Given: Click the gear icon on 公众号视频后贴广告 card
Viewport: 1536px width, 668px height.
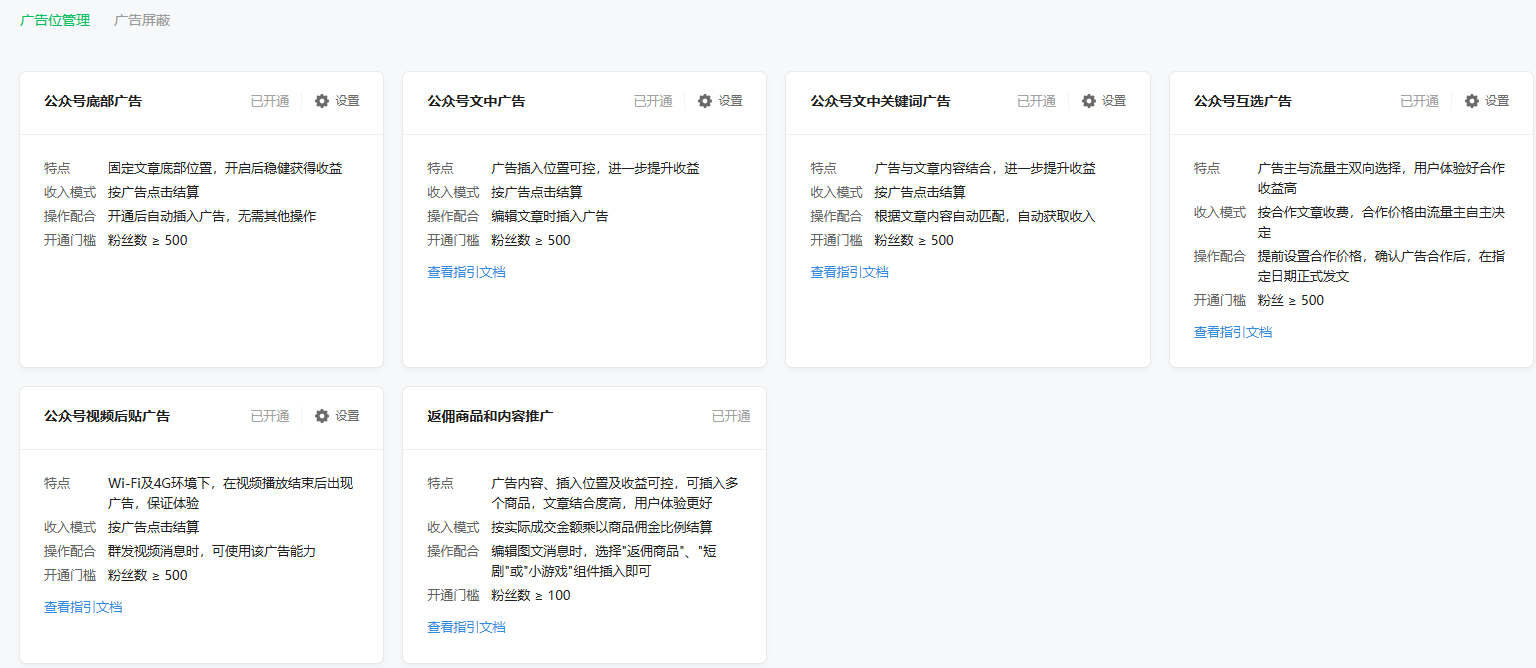Looking at the screenshot, I should (x=322, y=416).
